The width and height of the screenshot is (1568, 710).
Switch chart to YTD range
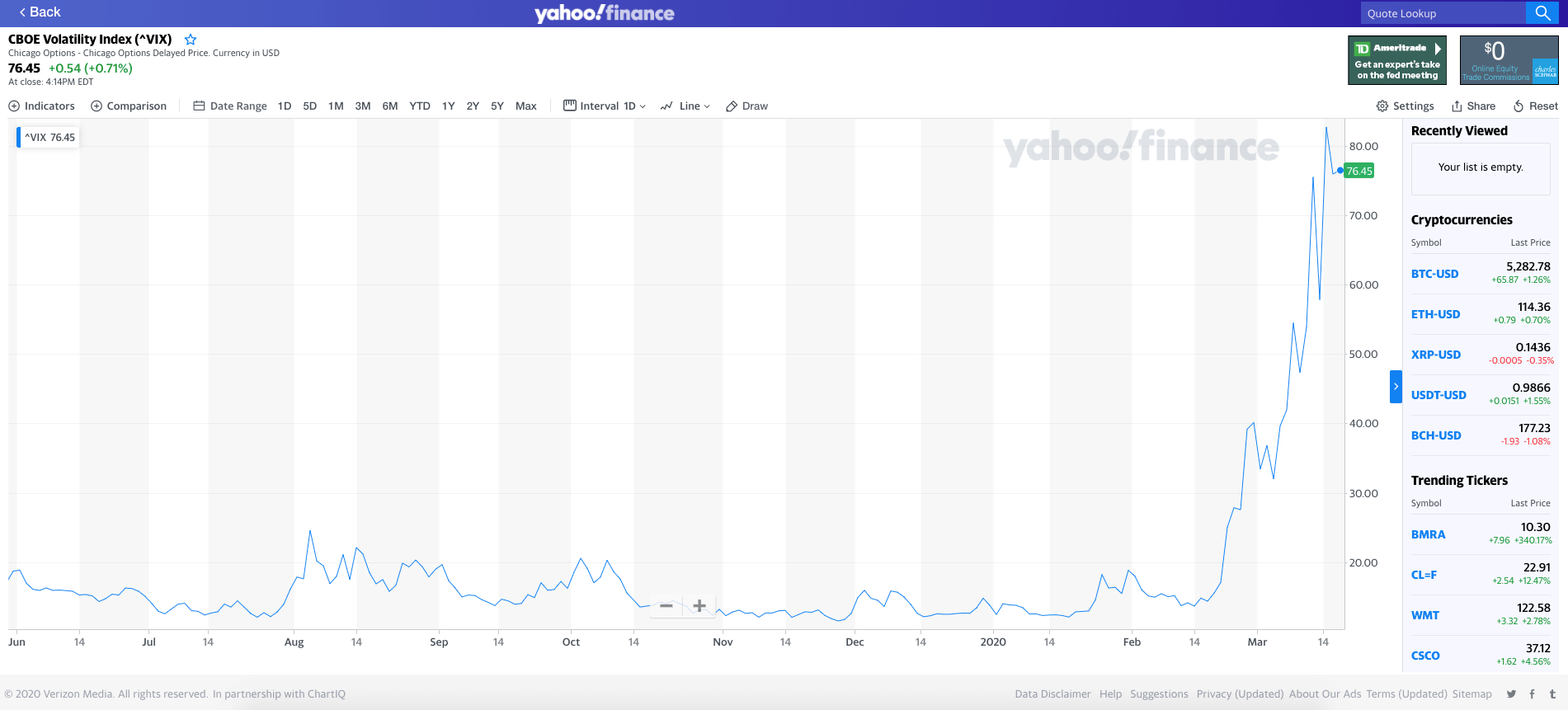click(x=419, y=106)
